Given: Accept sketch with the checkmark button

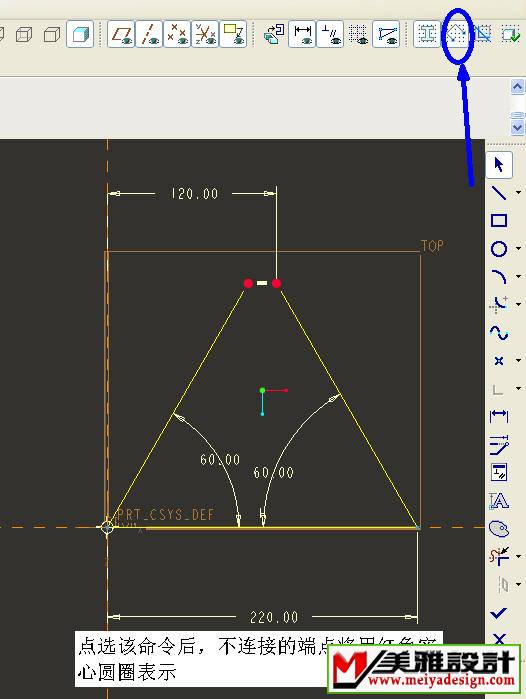Looking at the screenshot, I should click(499, 613).
